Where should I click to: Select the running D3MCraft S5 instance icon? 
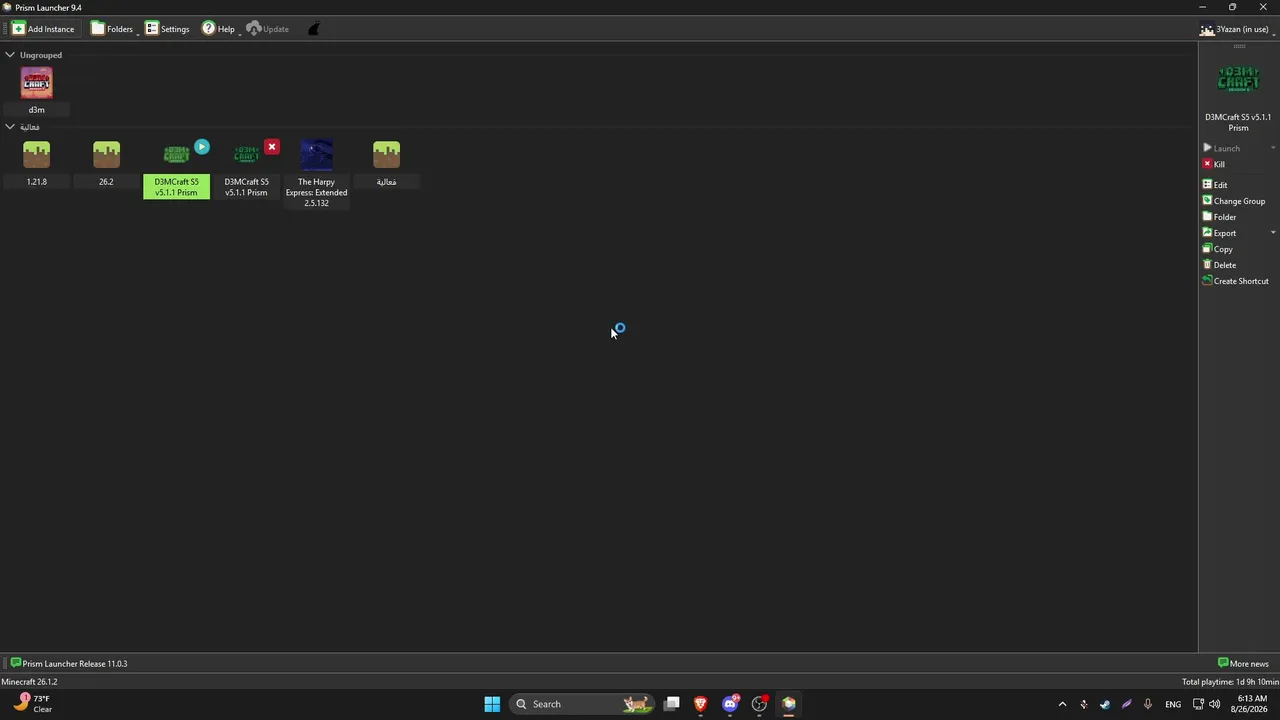[x=177, y=155]
